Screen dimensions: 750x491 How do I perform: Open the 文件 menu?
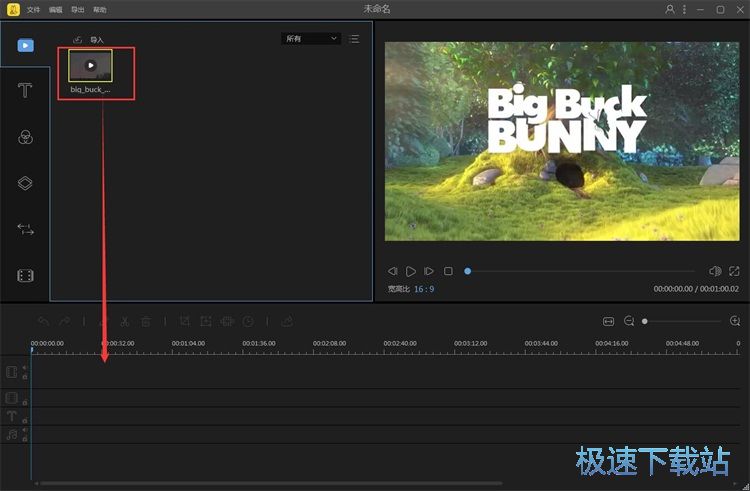(x=34, y=9)
